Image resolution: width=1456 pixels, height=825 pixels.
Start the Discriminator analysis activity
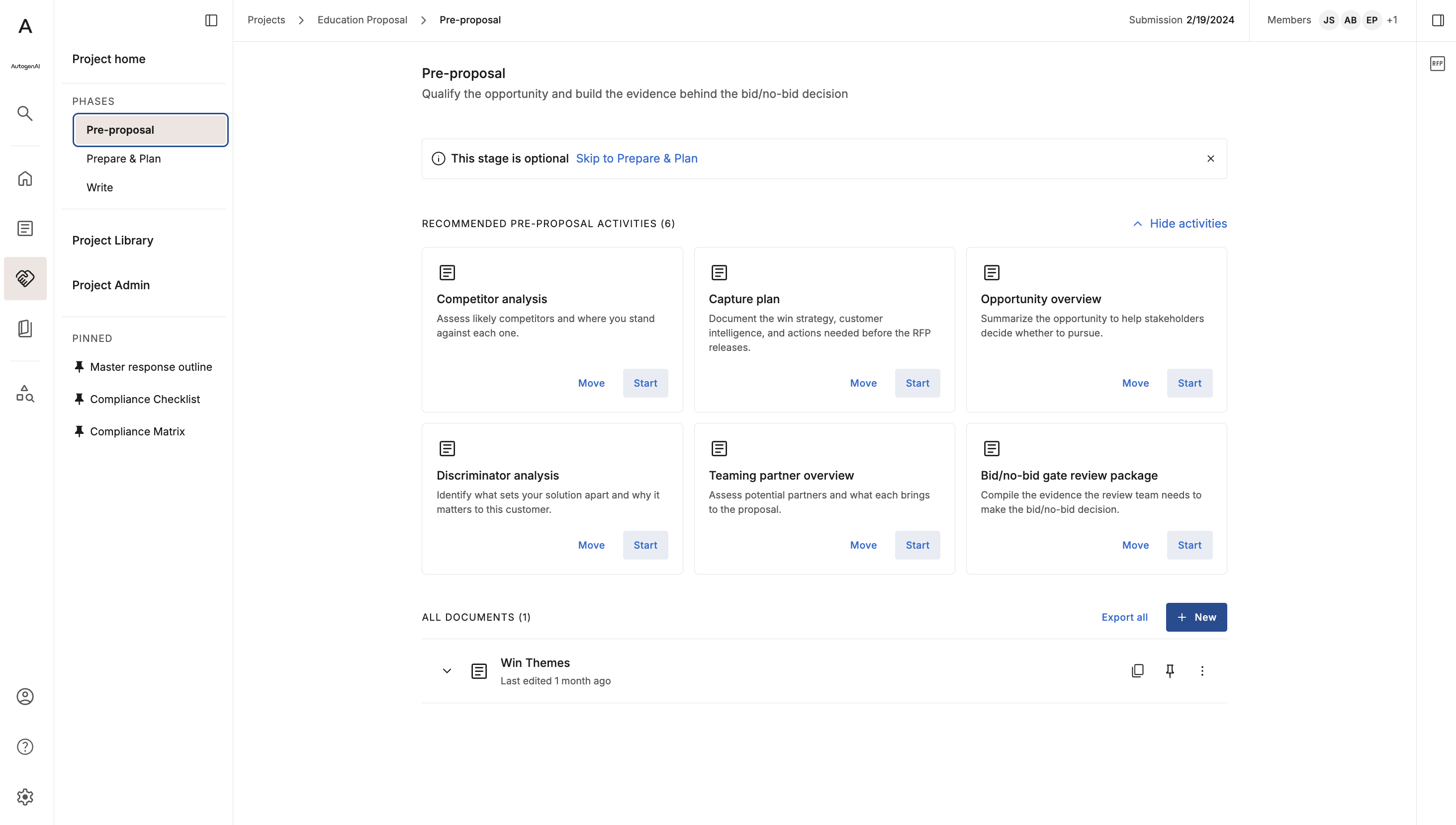coord(645,545)
